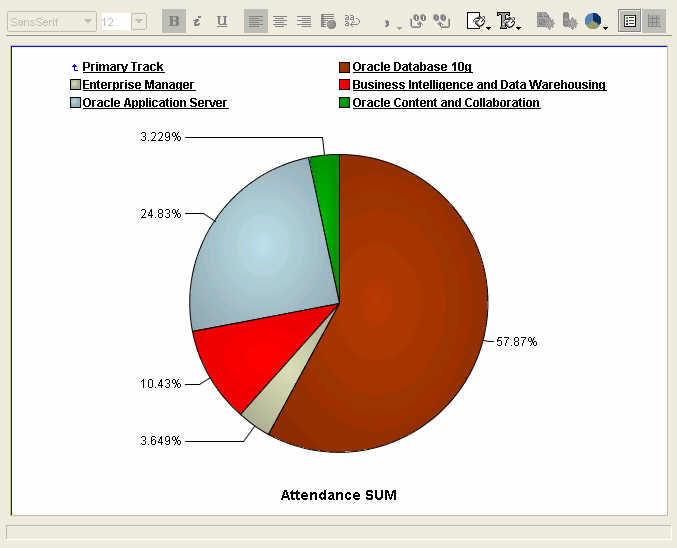Click the number format icon beside alignment
This screenshot has height=548, width=677.
328,21
